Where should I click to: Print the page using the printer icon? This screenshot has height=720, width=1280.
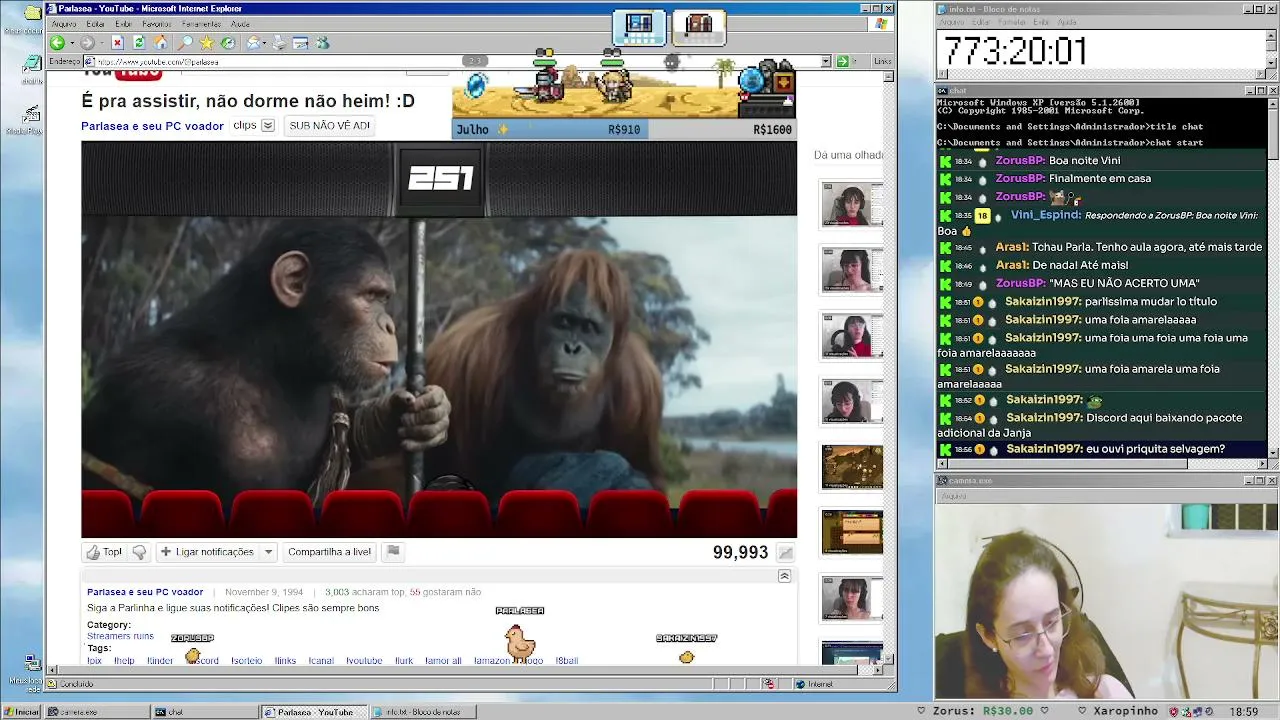pos(279,43)
